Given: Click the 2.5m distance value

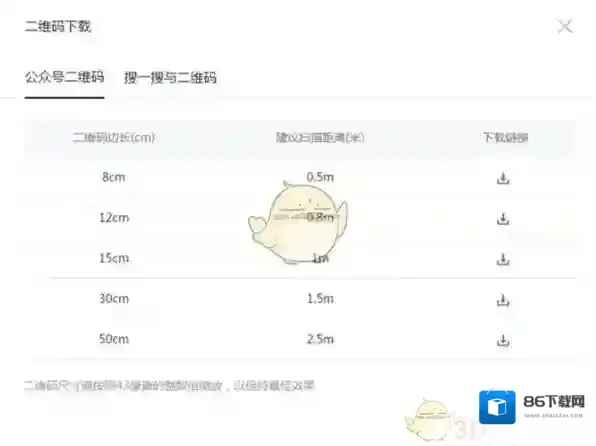Looking at the screenshot, I should [320, 339].
